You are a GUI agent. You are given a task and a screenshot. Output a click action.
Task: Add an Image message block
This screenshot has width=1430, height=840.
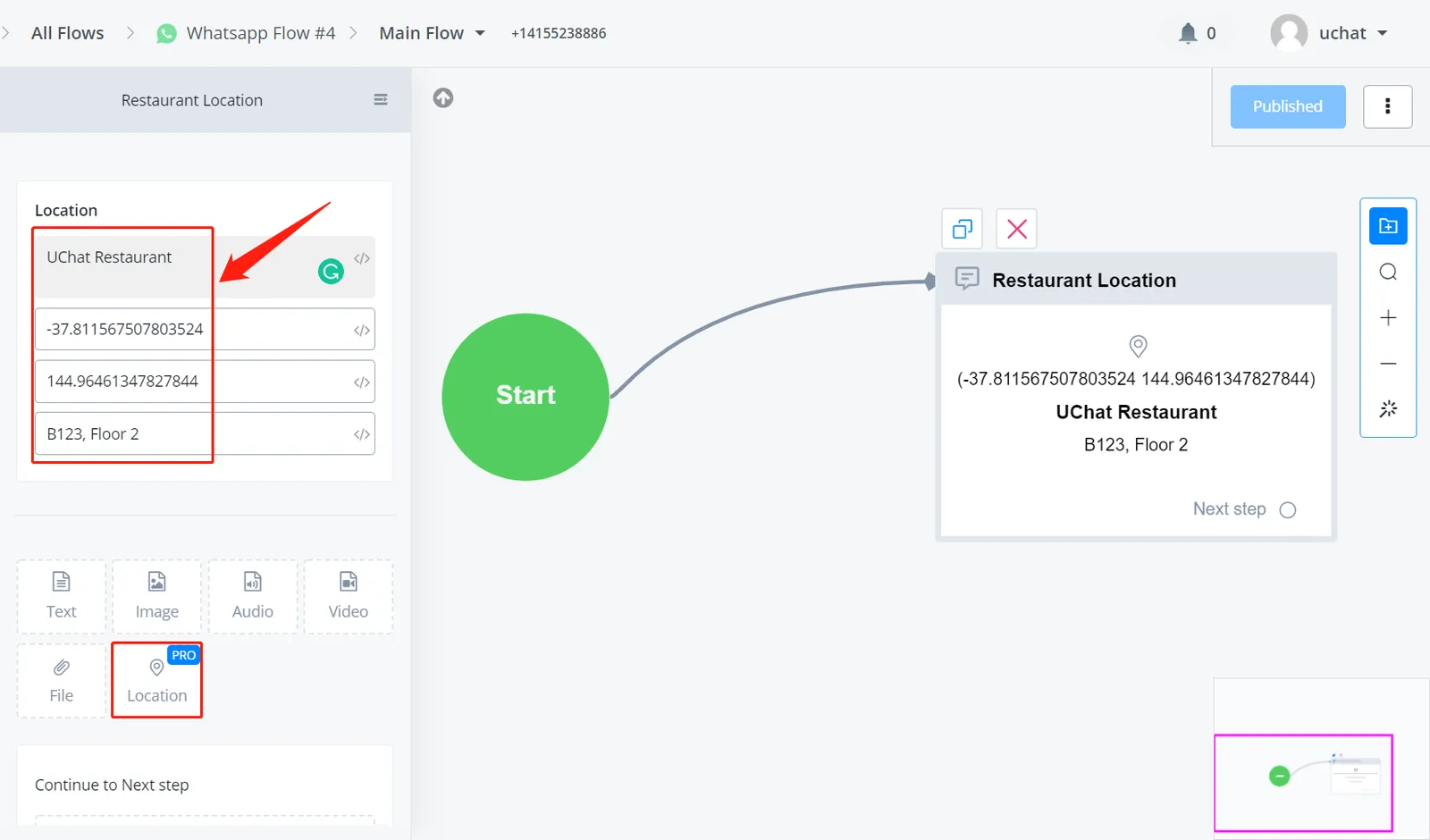[x=157, y=597]
